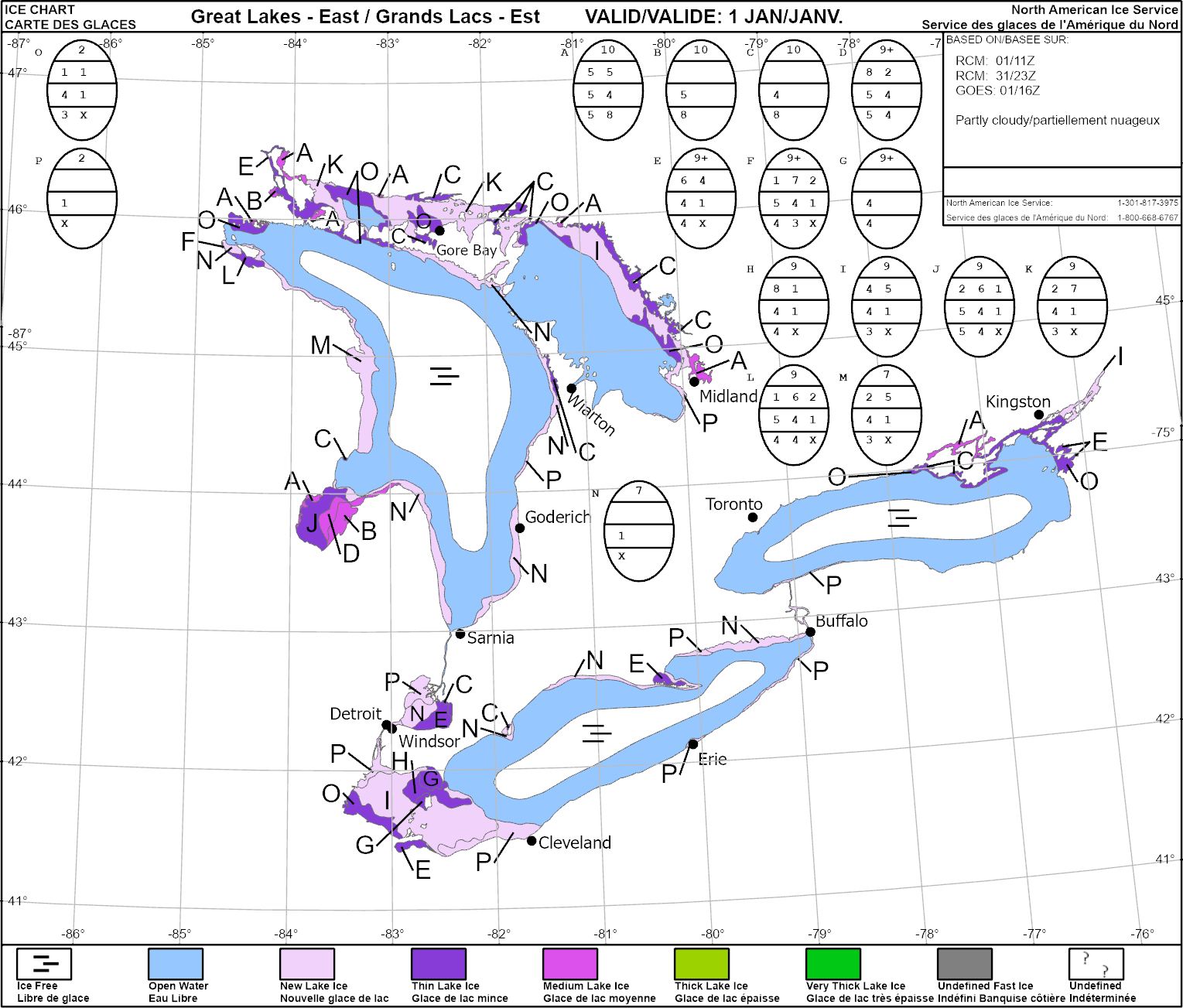Screen dimensions: 1183x1008
Task: Select the egg code oval labeled M
Action: click(887, 415)
